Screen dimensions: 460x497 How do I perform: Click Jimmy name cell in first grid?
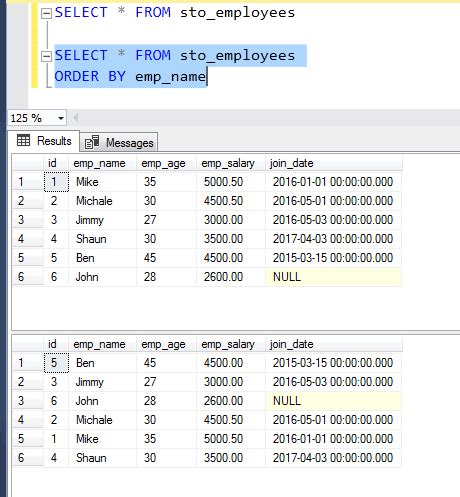[102, 220]
